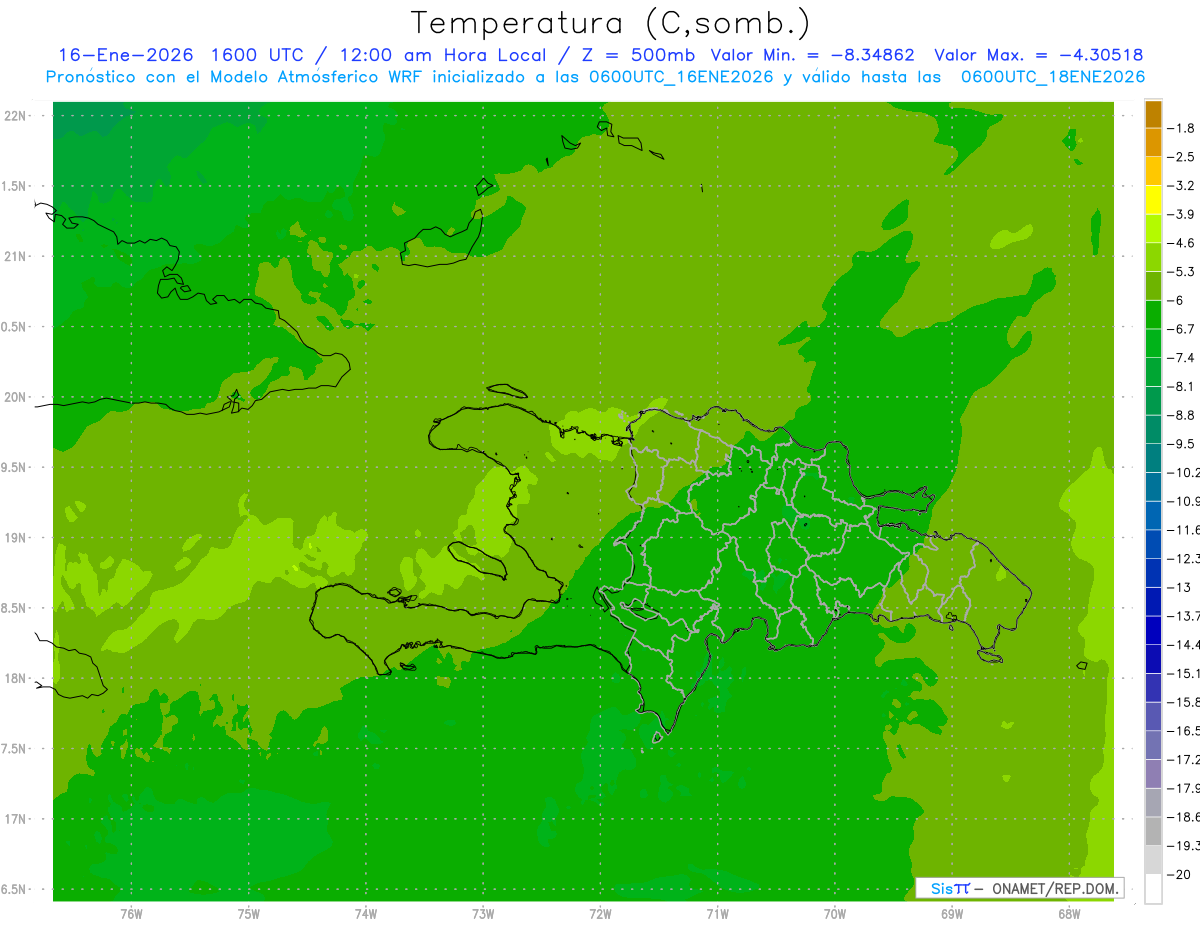
Task: Pick legend swatch between -7.4 and -8.1
Action: (1153, 372)
